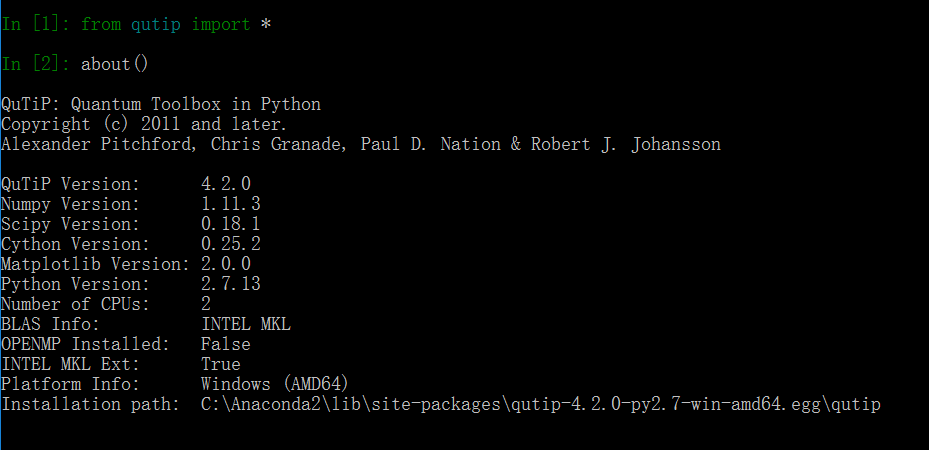
Task: Click the Python version value 2.7.13
Action: point(231,284)
